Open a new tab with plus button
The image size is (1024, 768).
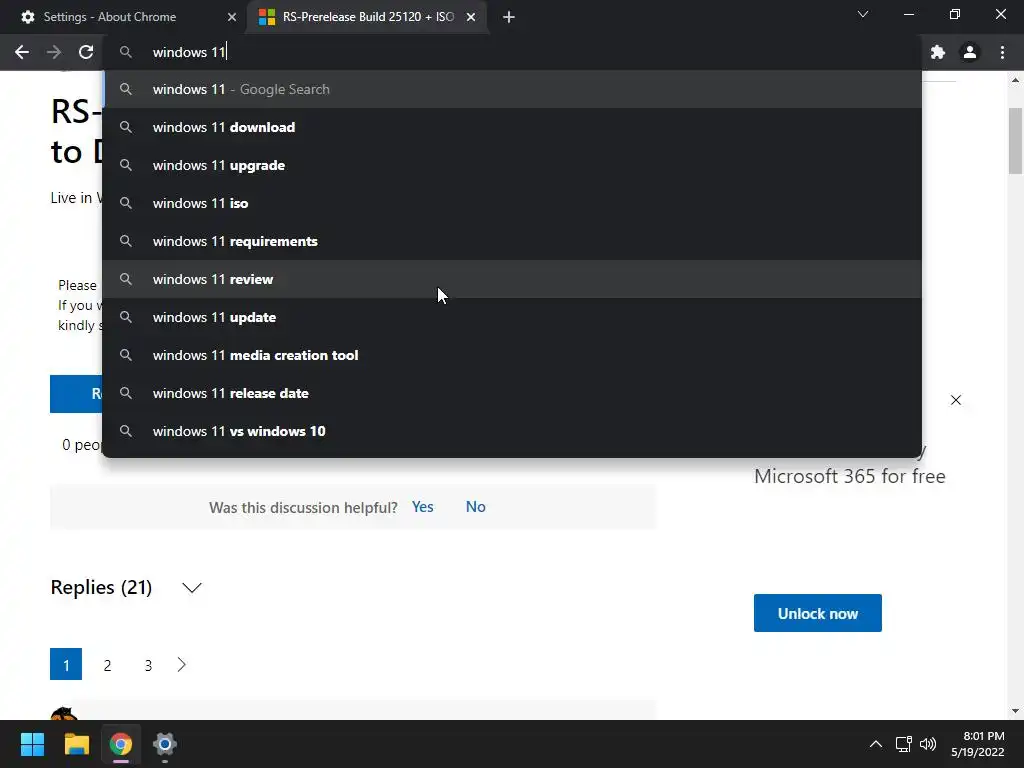coord(509,17)
